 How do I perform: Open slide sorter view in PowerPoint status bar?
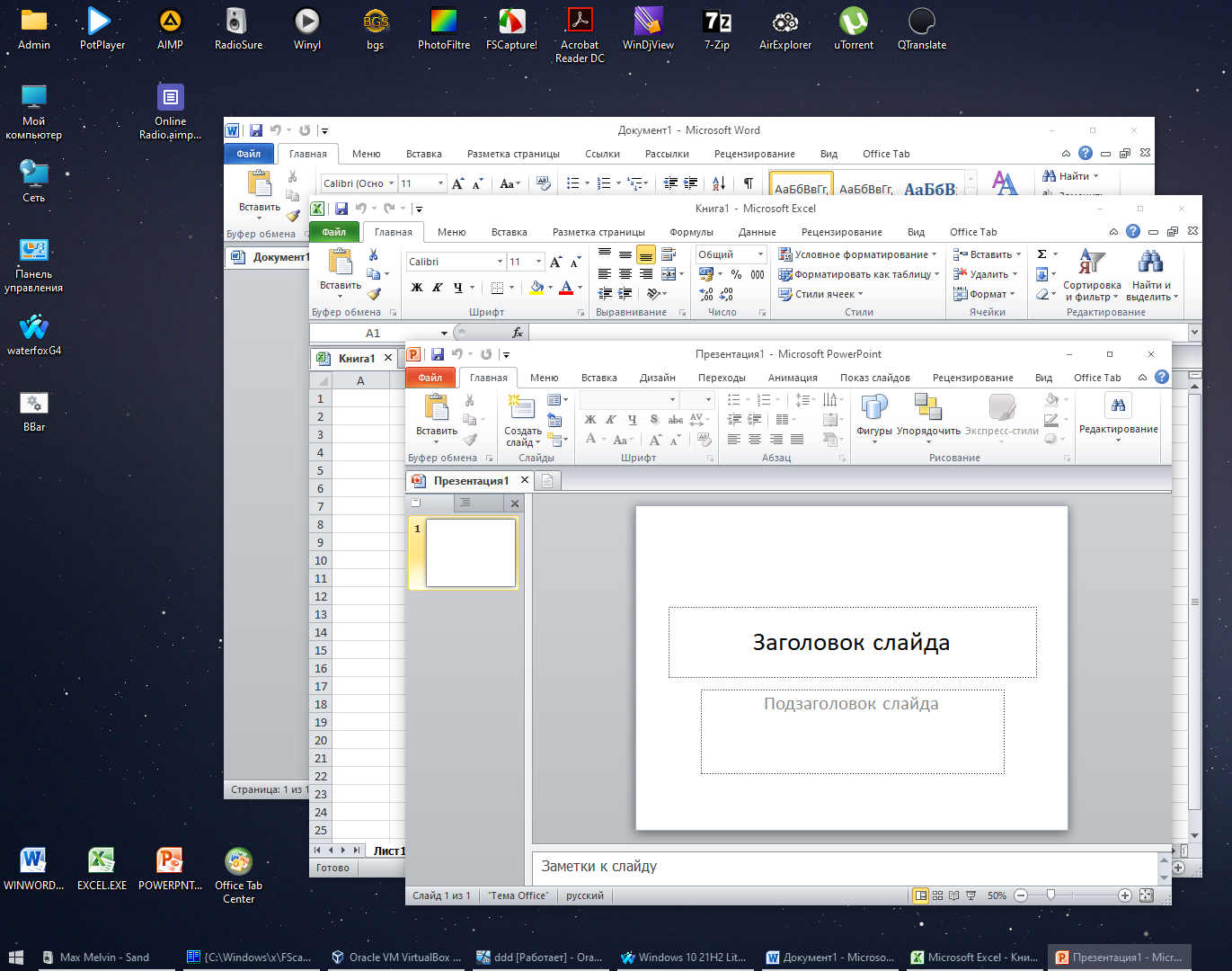click(x=937, y=895)
